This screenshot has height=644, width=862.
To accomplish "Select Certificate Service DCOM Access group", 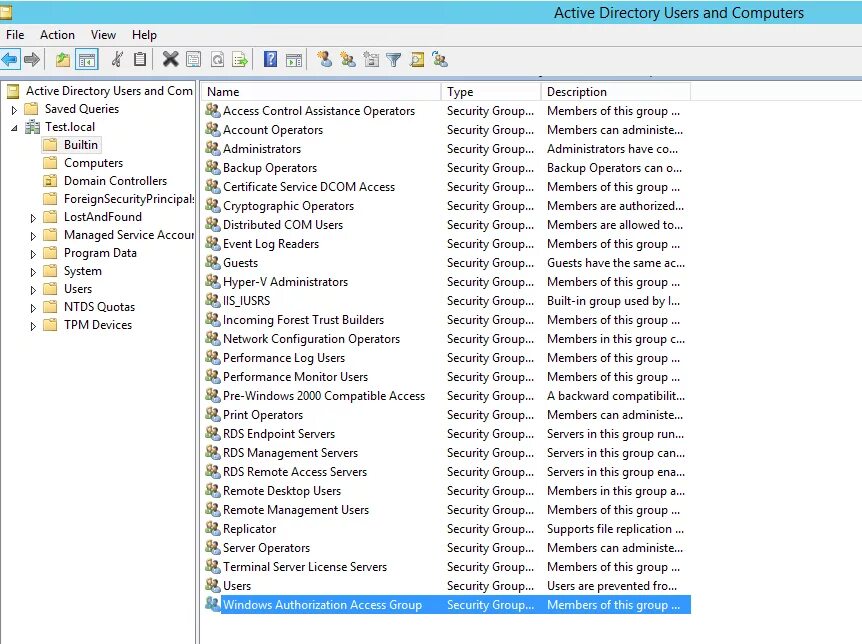I will click(x=309, y=186).
